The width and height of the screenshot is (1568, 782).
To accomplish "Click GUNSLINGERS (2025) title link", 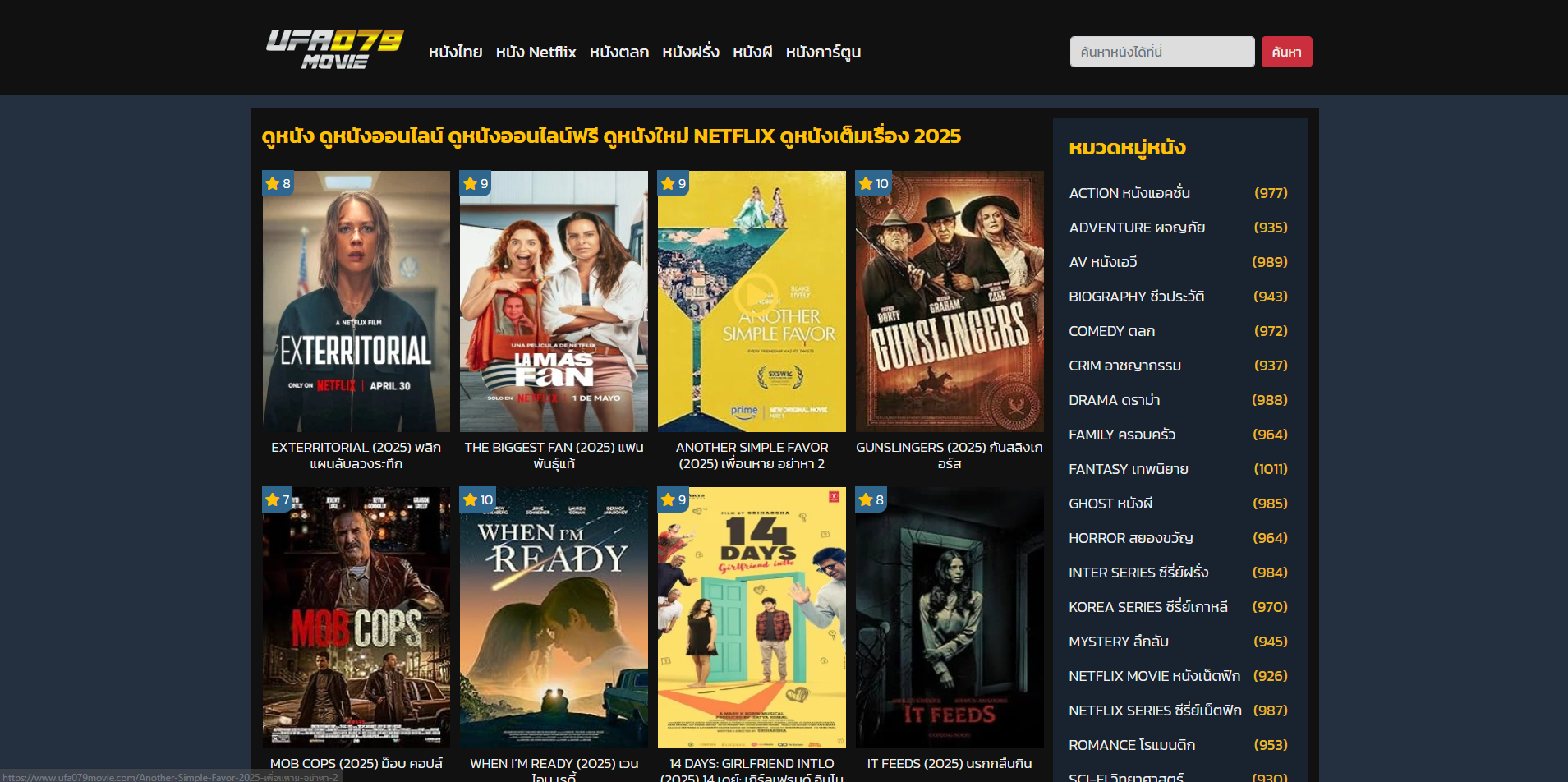I will pyautogui.click(x=950, y=455).
